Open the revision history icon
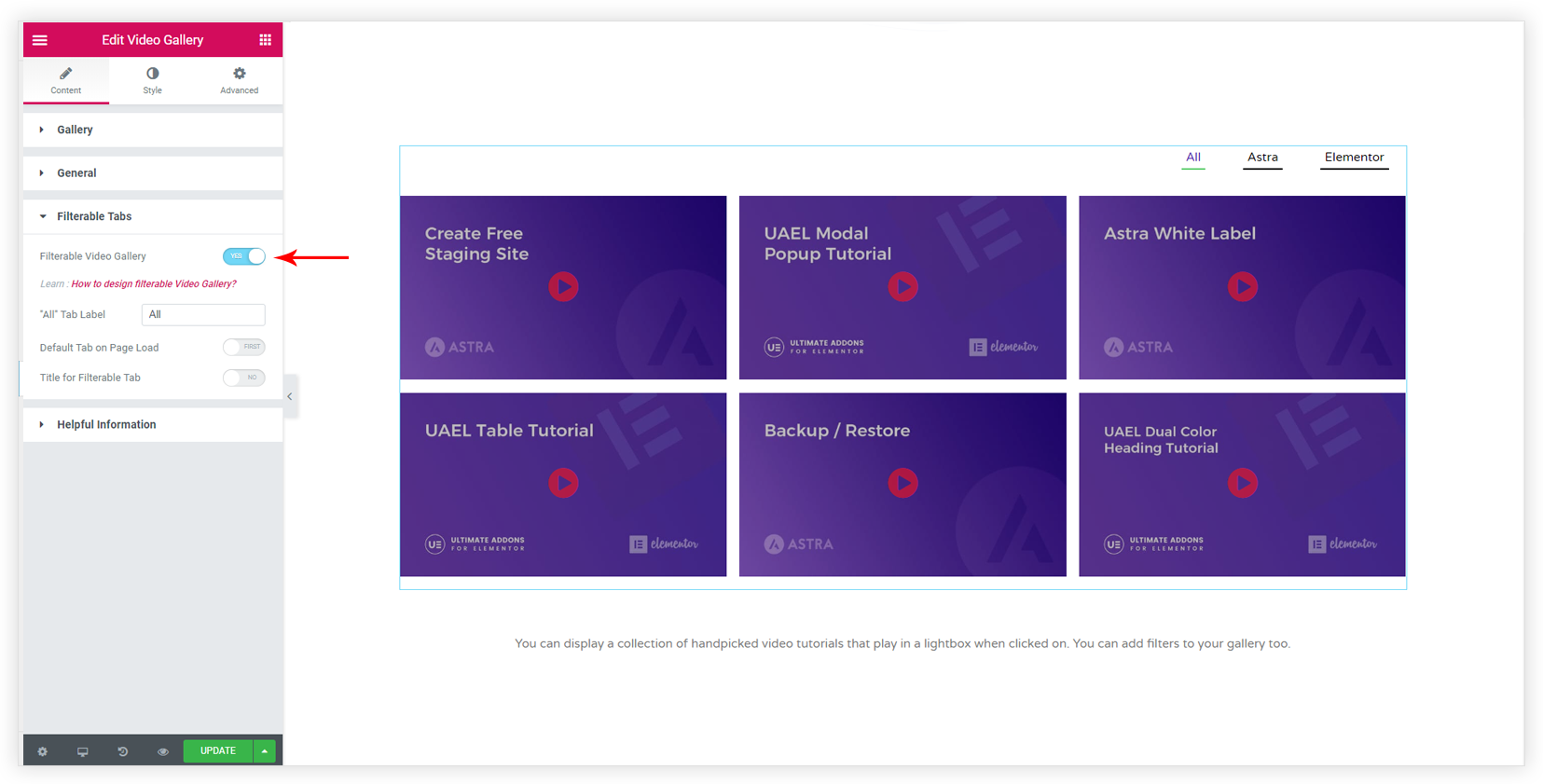The height and width of the screenshot is (784, 1543). click(x=123, y=751)
